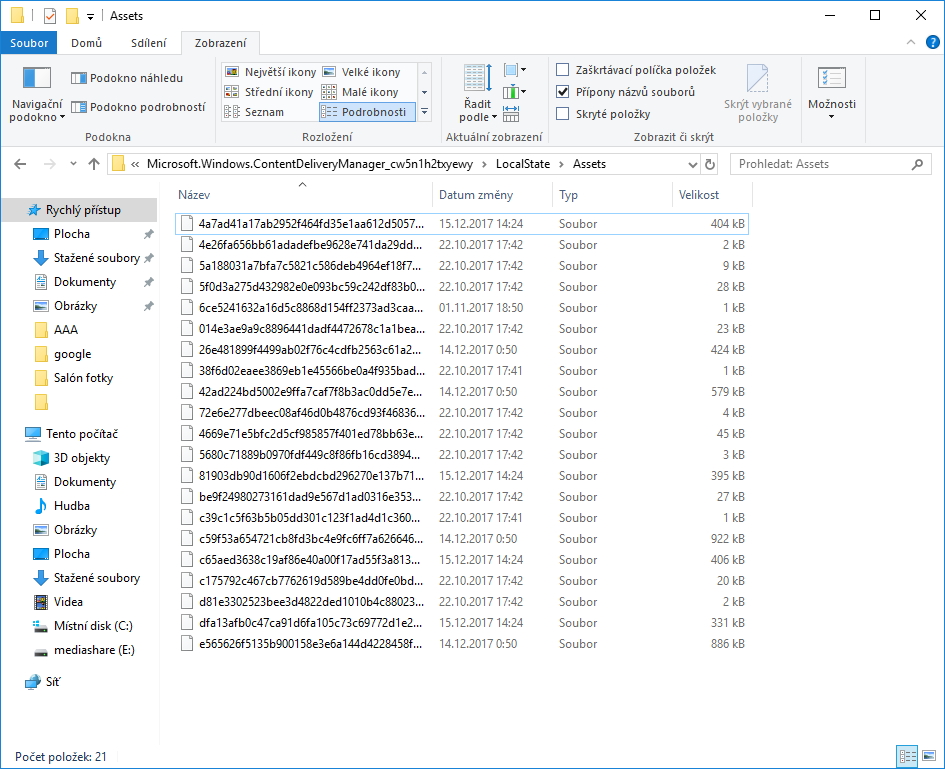945x769 pixels.
Task: Select Velké ikony layout
Action: click(x=362, y=72)
